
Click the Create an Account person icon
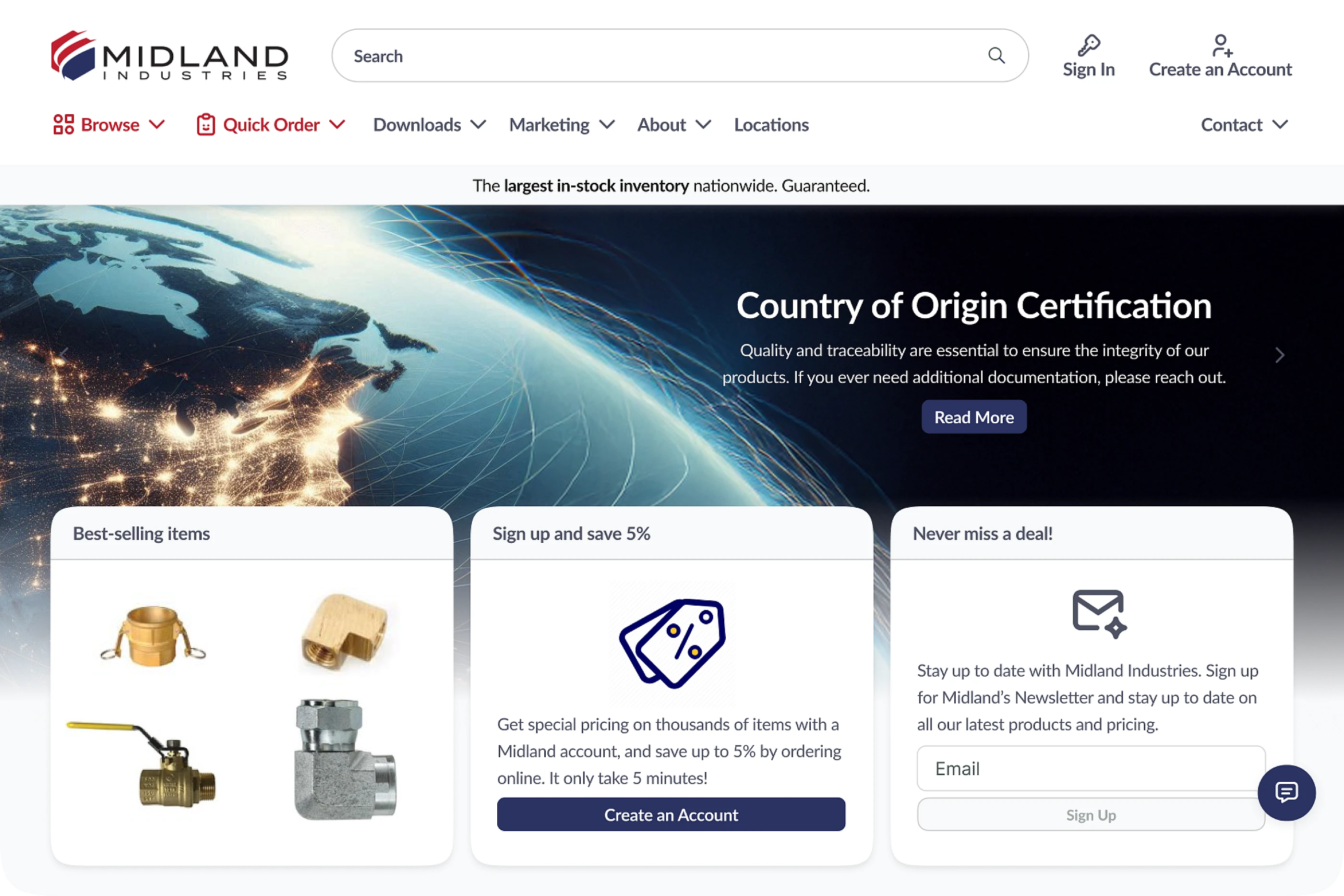pyautogui.click(x=1222, y=46)
